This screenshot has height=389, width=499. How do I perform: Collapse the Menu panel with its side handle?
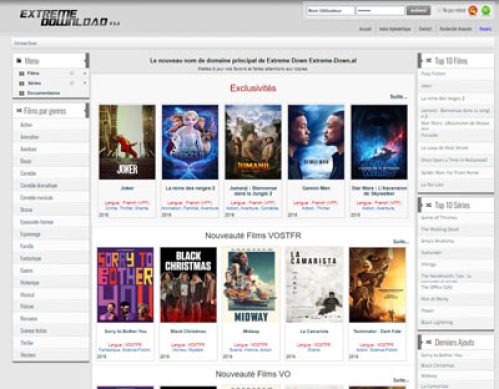(87, 60)
